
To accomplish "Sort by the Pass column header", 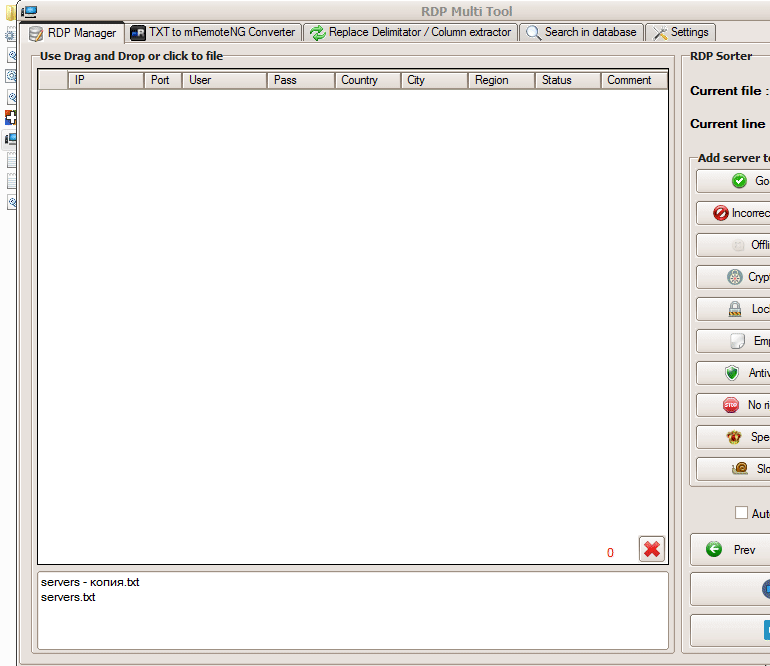I will coord(301,80).
